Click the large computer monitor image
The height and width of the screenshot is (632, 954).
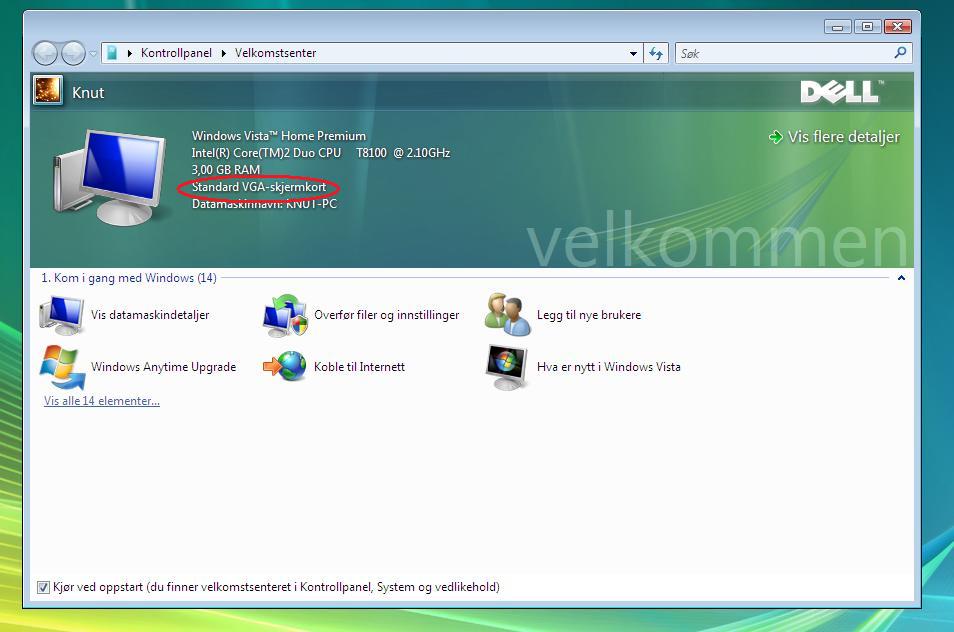110,176
